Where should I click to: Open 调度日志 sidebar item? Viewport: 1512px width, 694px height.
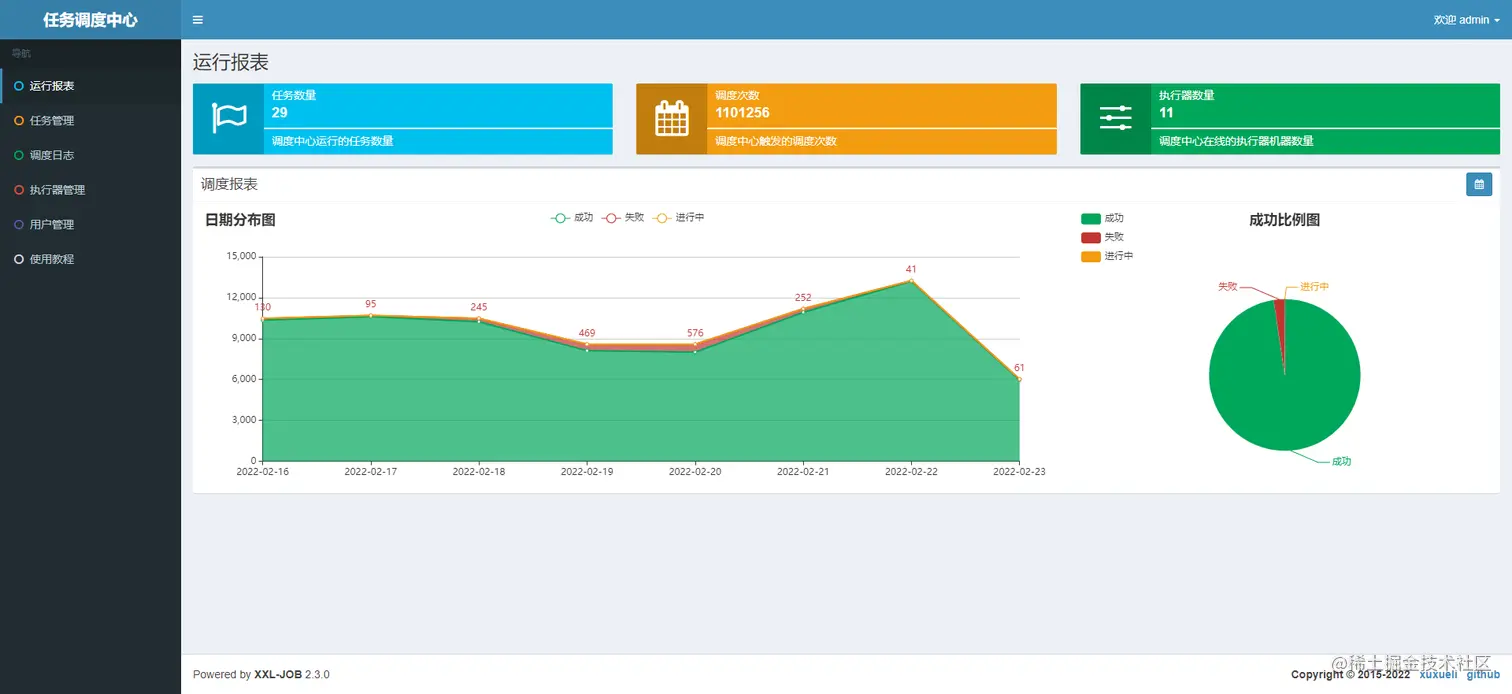tap(90, 155)
